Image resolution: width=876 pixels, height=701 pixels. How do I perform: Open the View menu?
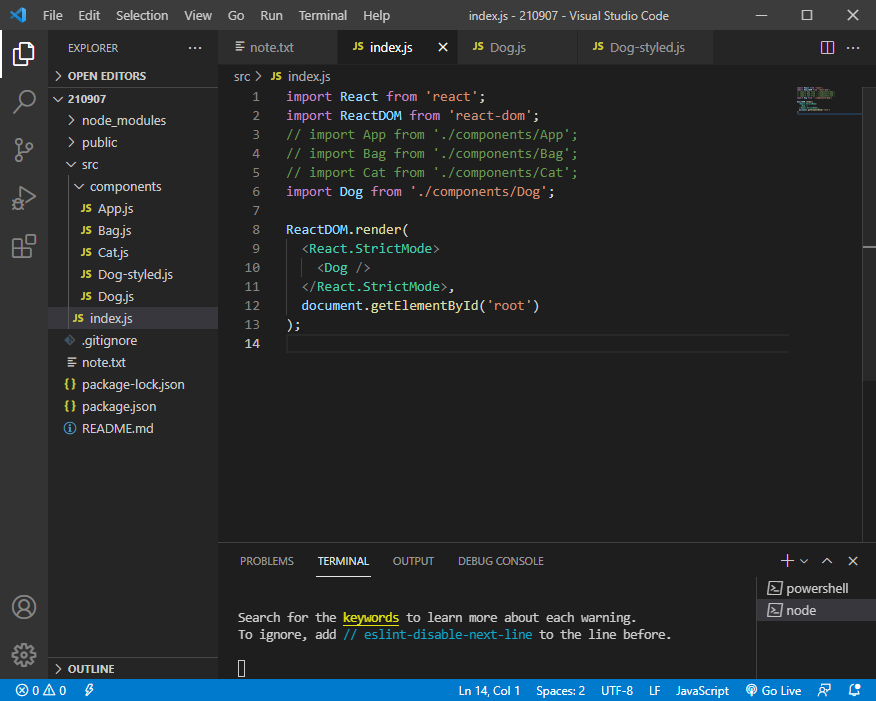pos(198,16)
